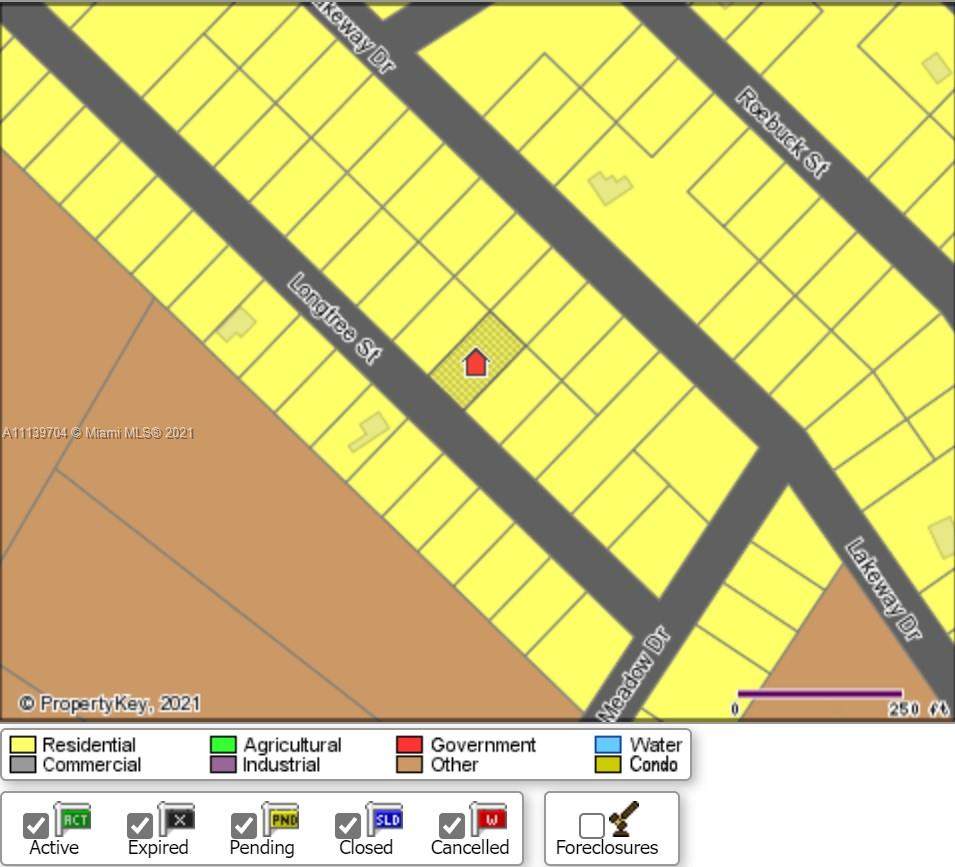Click the Government red legend swatch
This screenshot has height=867, width=955.
(x=409, y=745)
